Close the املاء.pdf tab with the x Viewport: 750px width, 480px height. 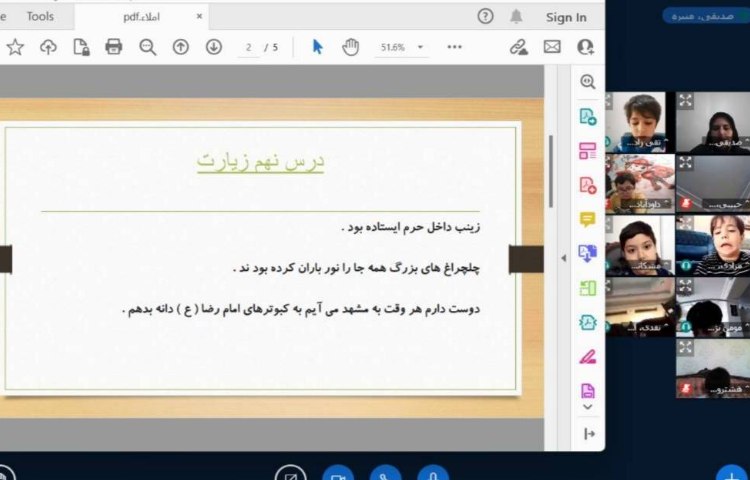(199, 16)
